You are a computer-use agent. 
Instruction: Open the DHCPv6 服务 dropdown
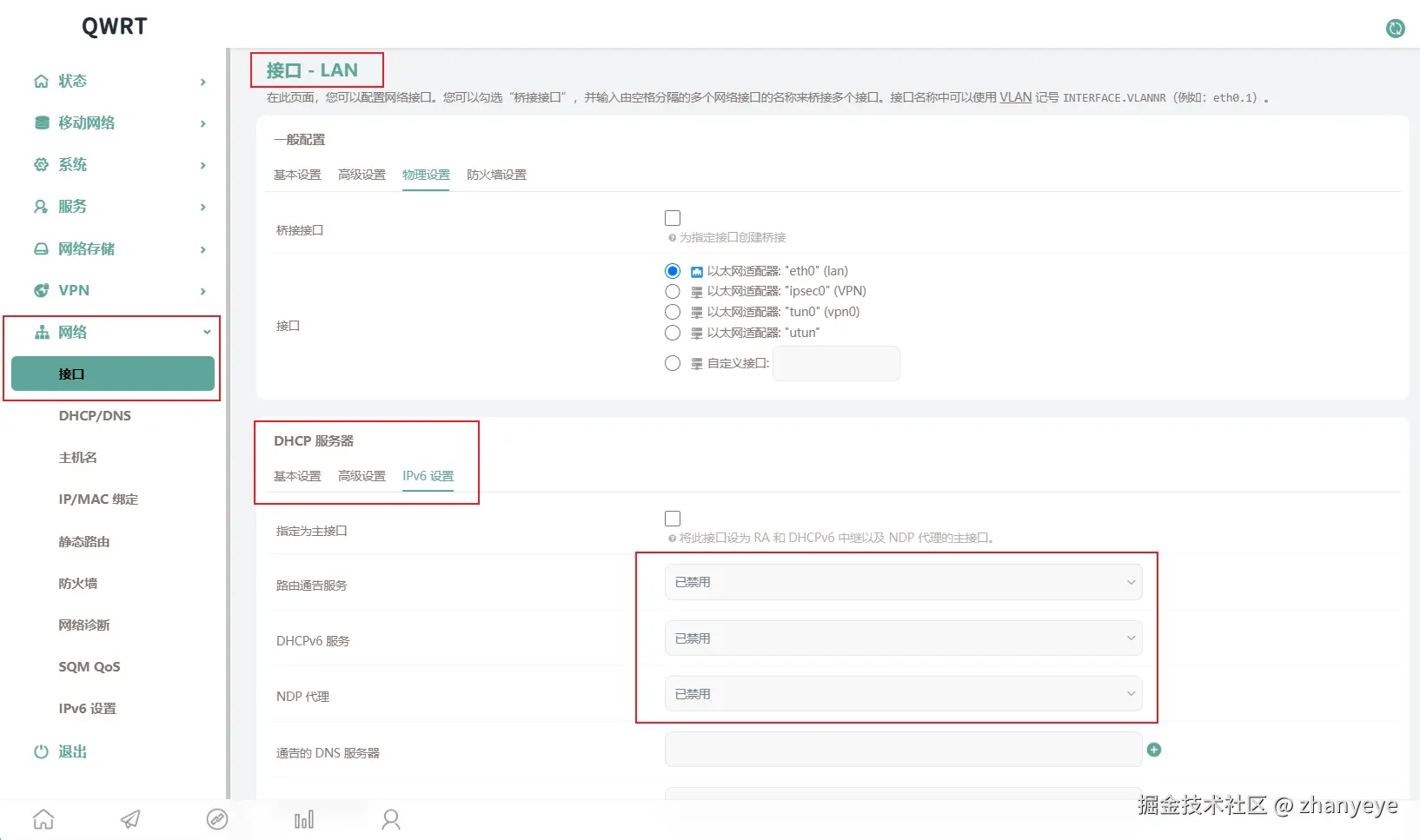tap(903, 638)
